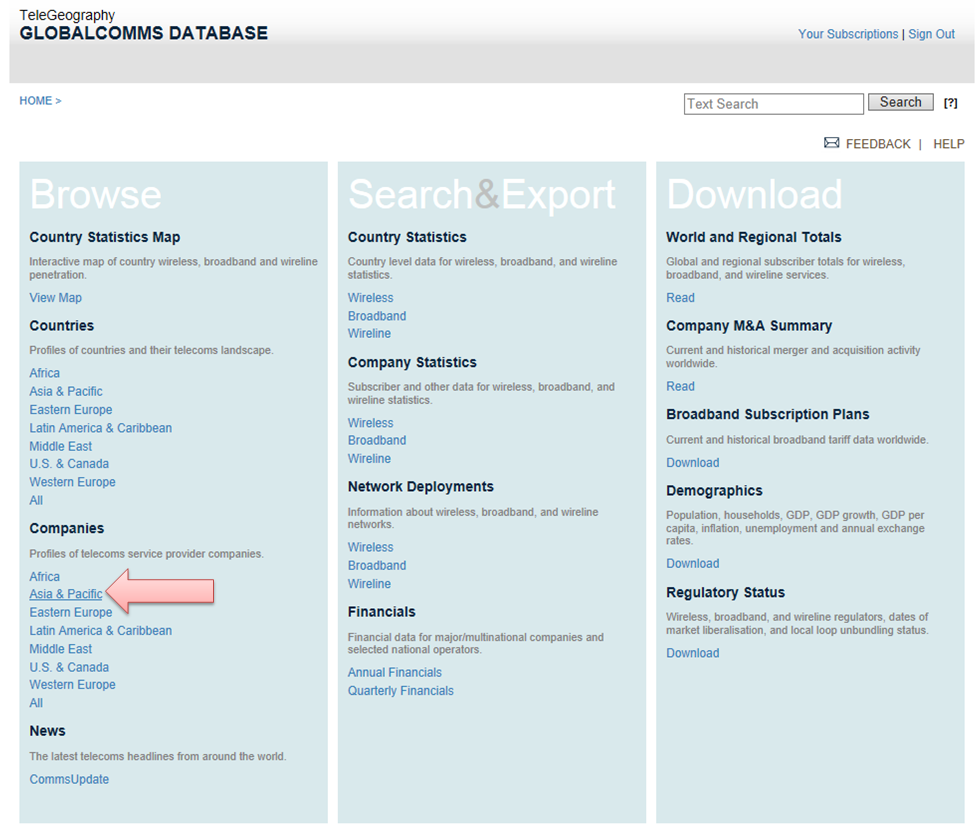Select All under Companies
Viewport: 978px width, 838px height.
tap(36, 703)
